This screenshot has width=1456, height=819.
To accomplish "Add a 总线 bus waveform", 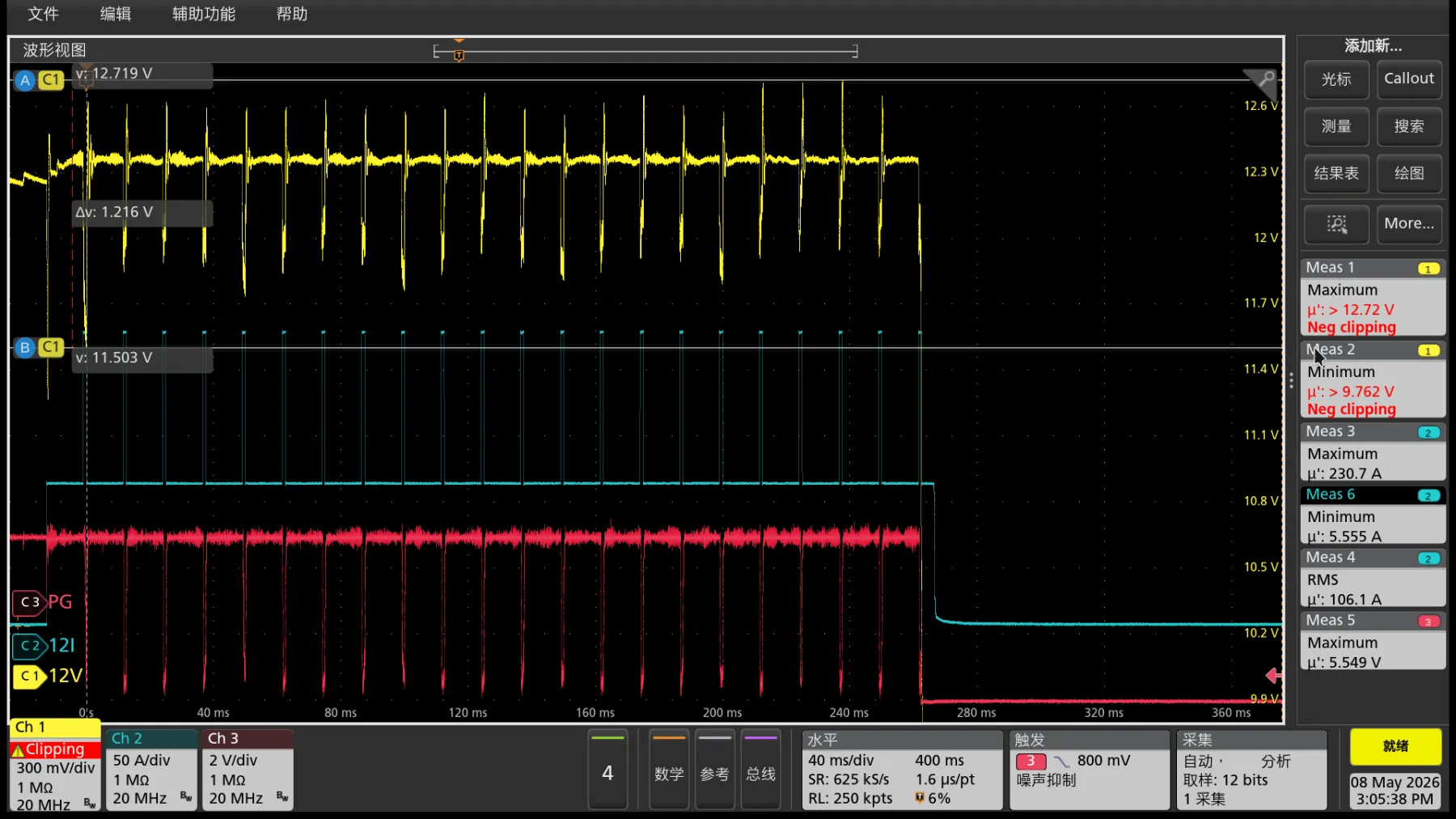I will (761, 770).
